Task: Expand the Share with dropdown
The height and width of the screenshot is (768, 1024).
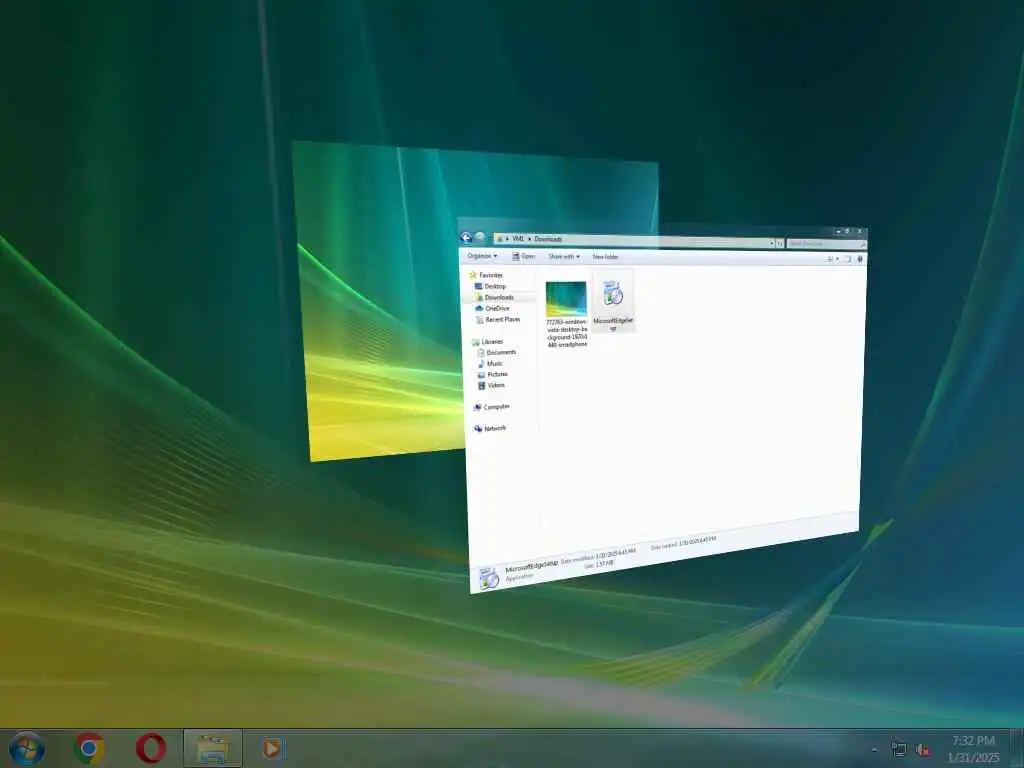Action: (x=564, y=257)
